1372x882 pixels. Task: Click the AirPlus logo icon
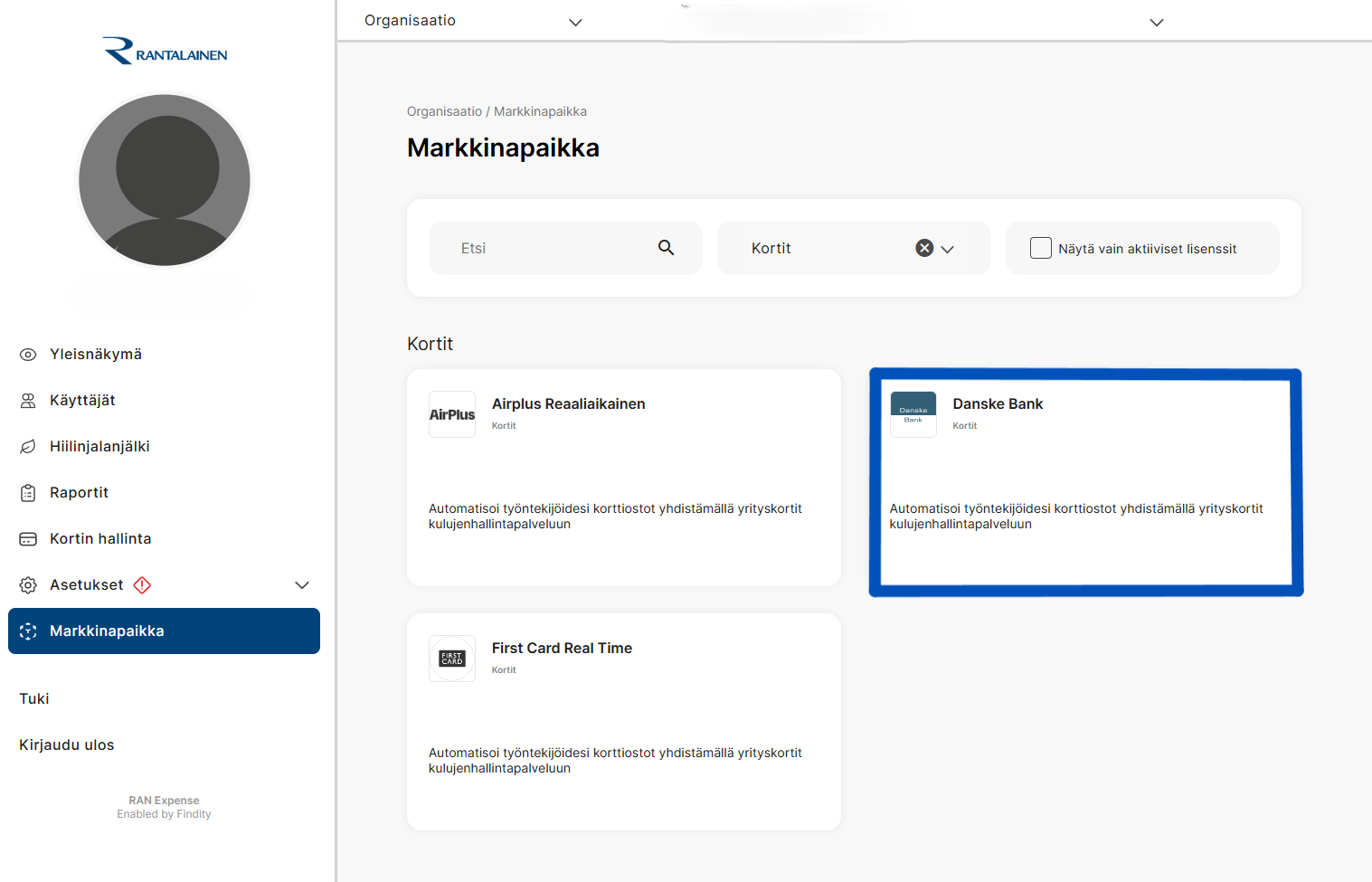point(452,414)
